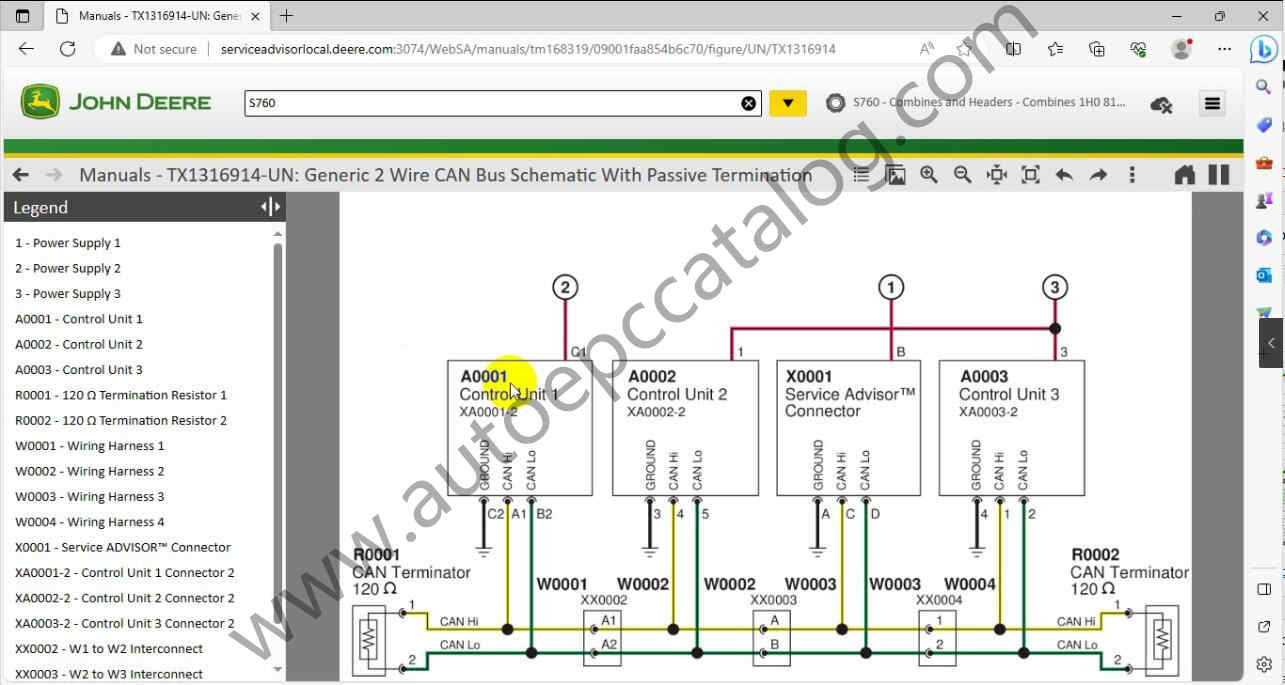
Task: Click the 'Not secure' site info indicator
Action: (x=154, y=49)
